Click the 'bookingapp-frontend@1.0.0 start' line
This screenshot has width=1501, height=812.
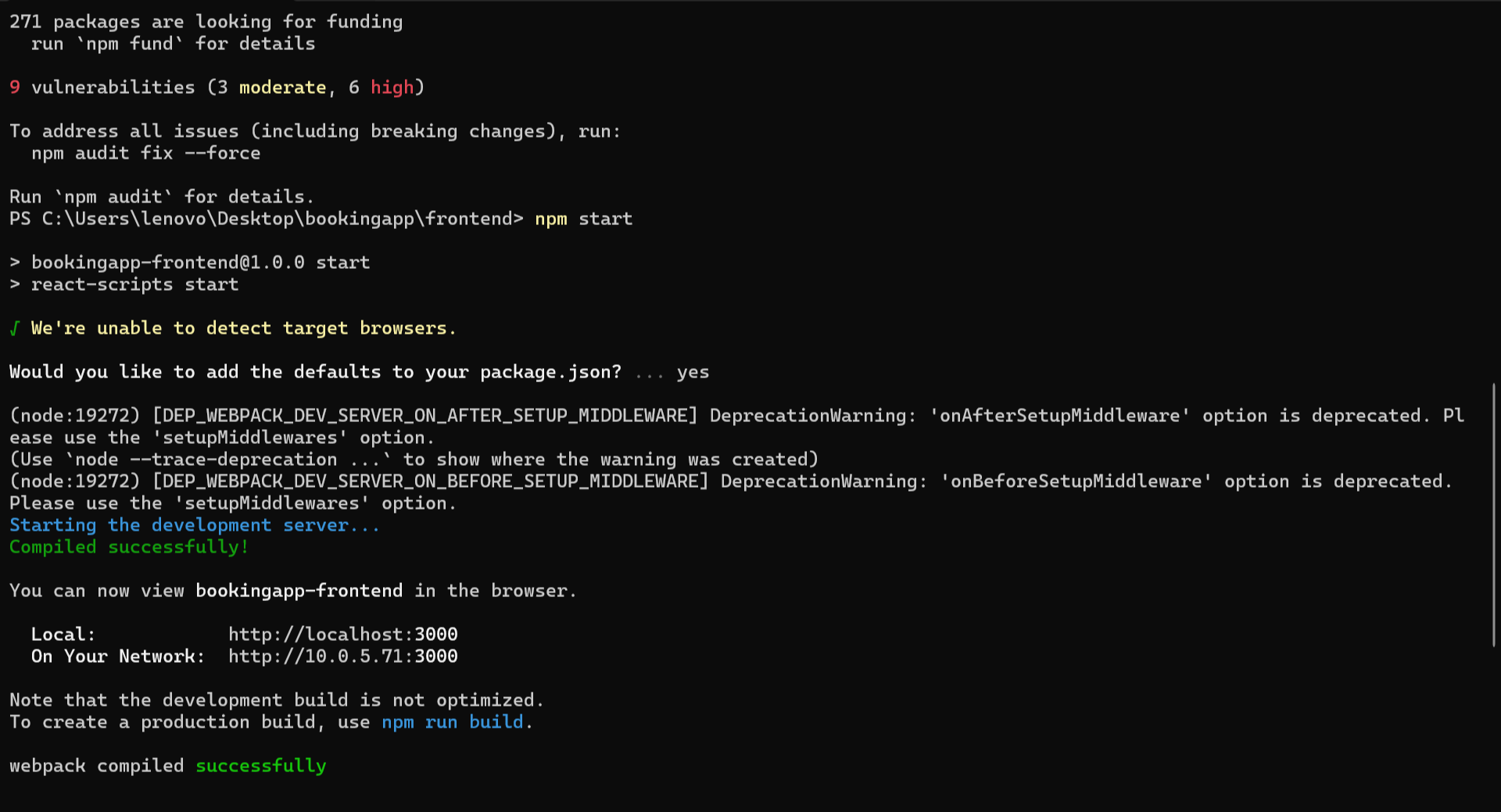coord(200,262)
